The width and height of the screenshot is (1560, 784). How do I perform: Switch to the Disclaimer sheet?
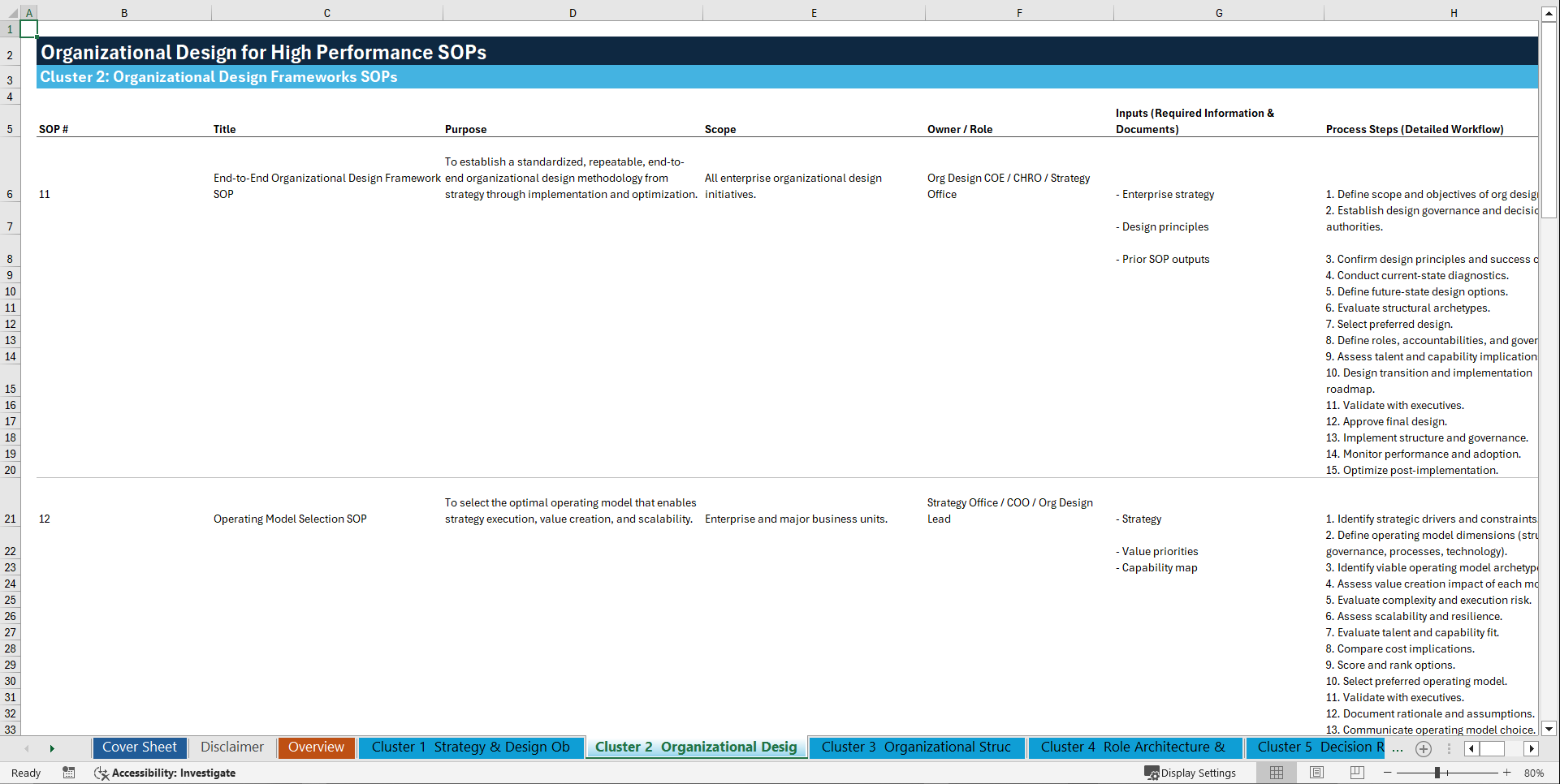[231, 747]
